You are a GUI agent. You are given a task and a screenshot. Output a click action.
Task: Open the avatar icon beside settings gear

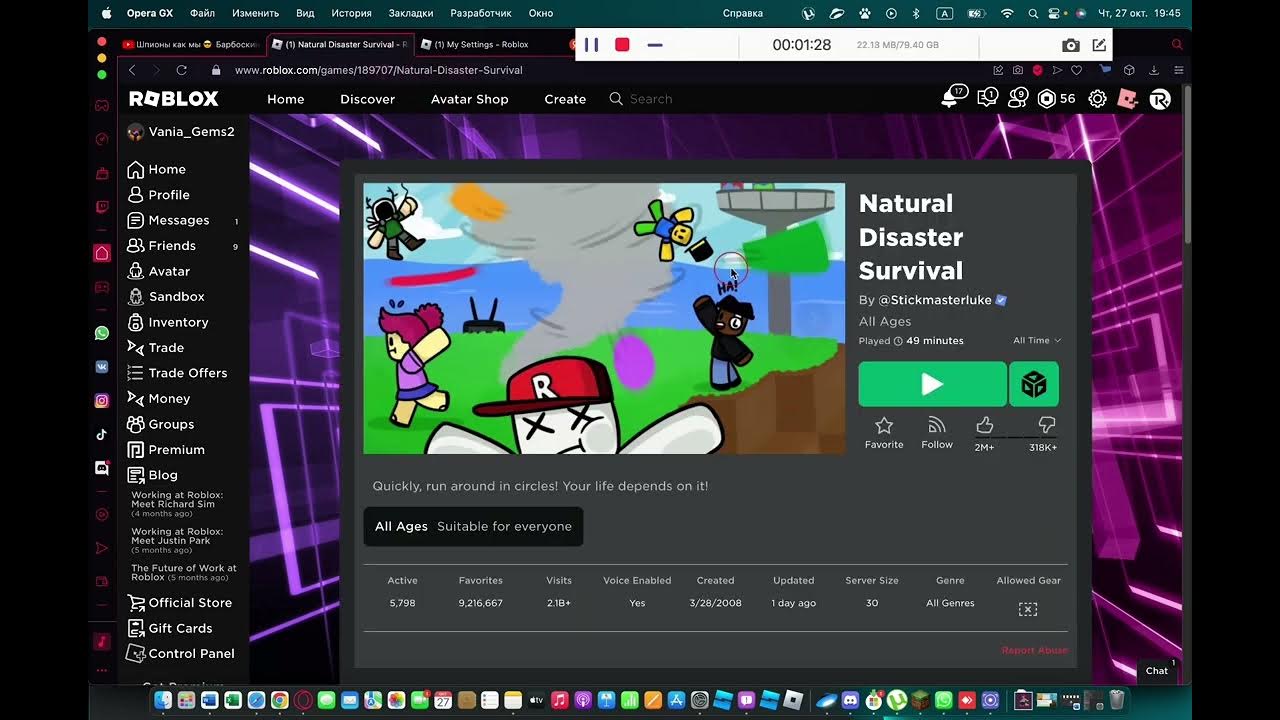coord(1127,99)
